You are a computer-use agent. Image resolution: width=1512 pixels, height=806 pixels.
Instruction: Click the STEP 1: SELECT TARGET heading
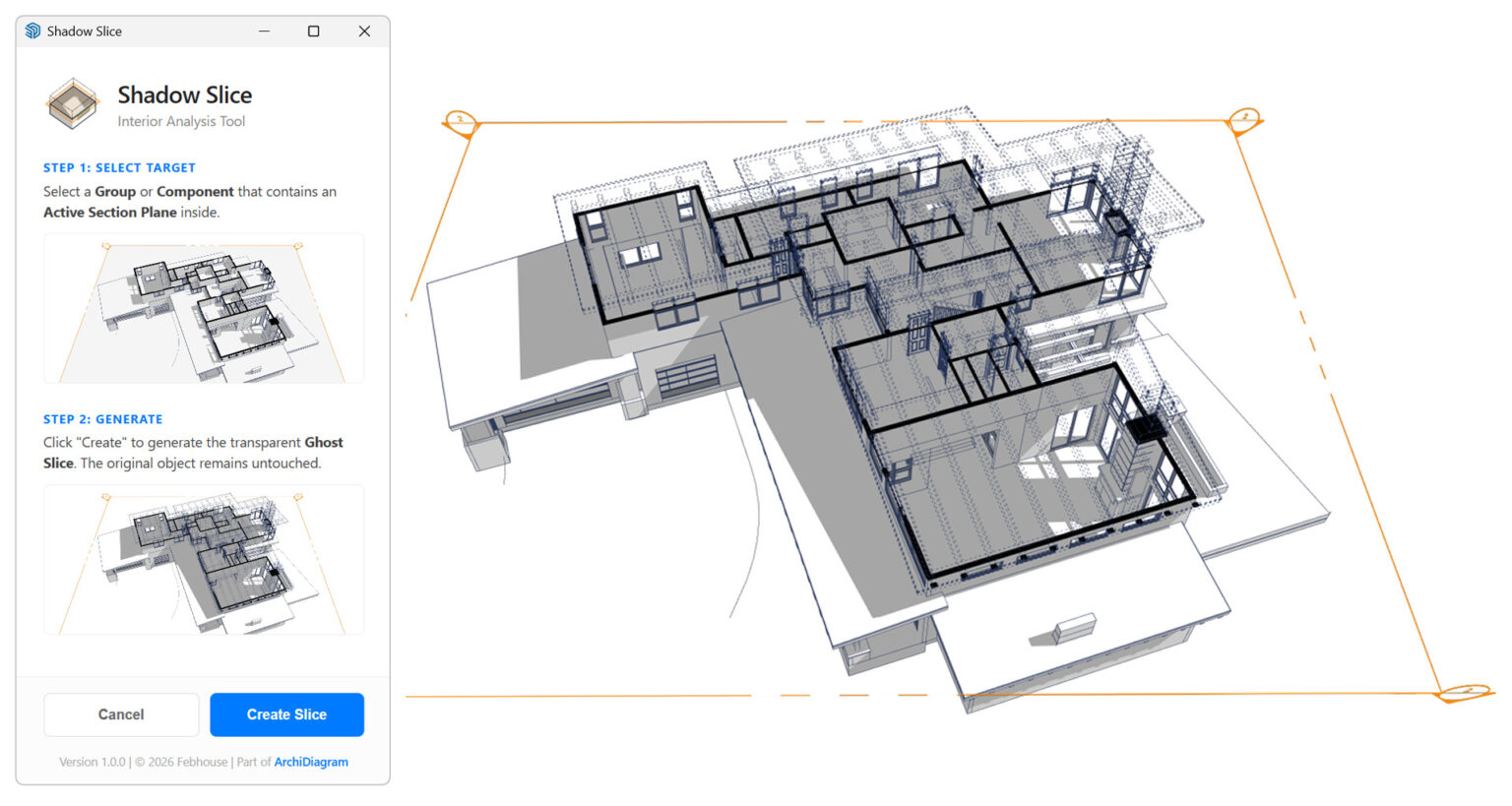(x=119, y=167)
